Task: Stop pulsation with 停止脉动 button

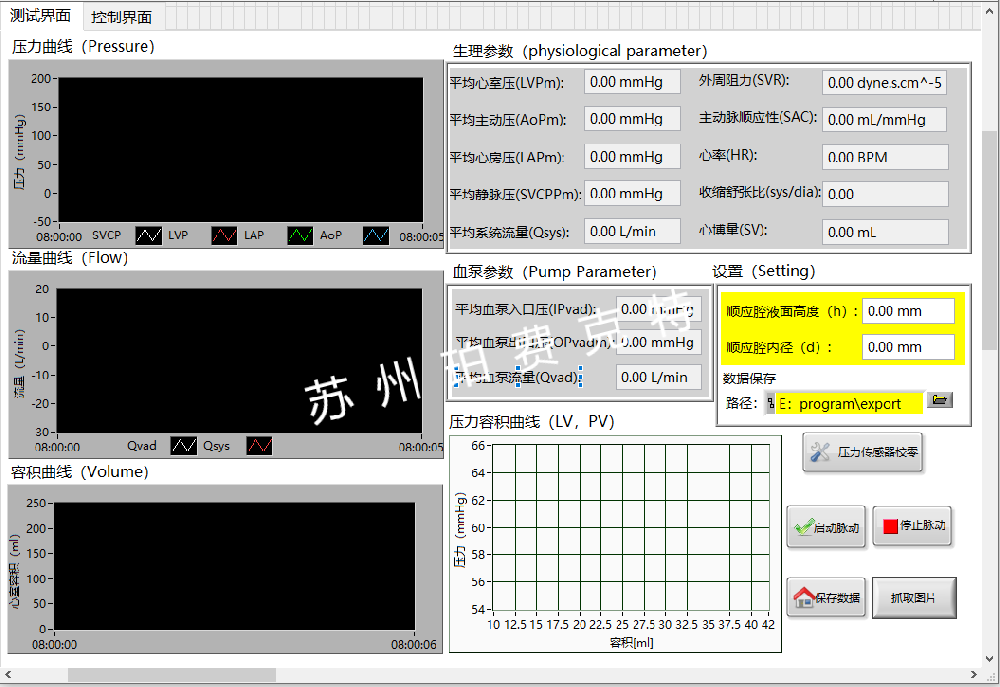Action: point(911,525)
